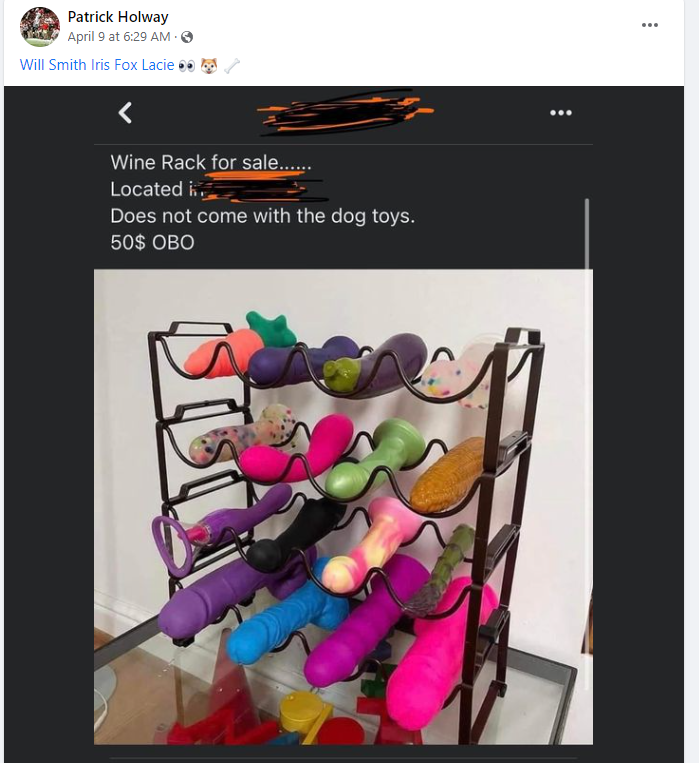Image resolution: width=699 pixels, height=763 pixels.
Task: Click the 'Does not come with the dog toys' line
Action: coord(262,216)
